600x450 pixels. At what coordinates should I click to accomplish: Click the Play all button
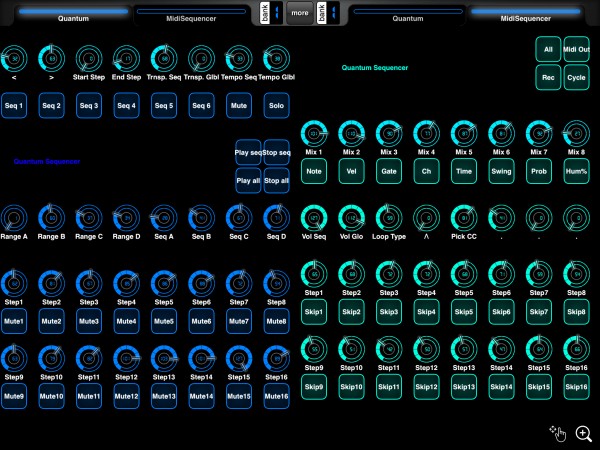coord(248,181)
